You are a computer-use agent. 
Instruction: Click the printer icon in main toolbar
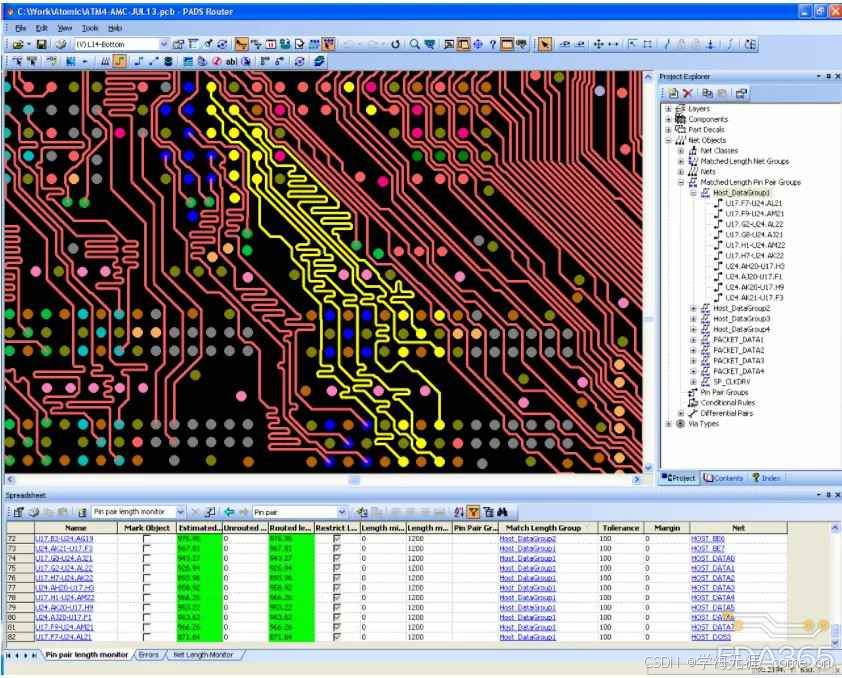[61, 44]
